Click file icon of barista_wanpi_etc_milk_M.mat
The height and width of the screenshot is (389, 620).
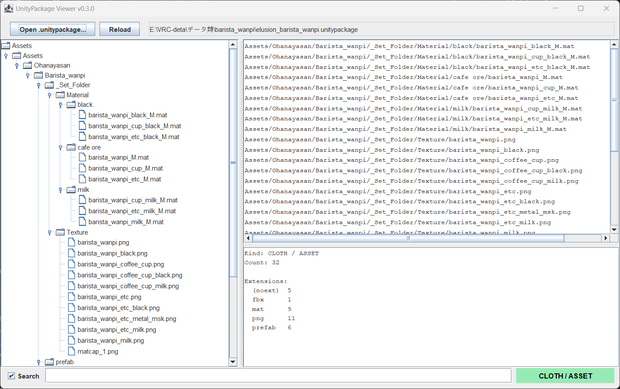point(82,211)
